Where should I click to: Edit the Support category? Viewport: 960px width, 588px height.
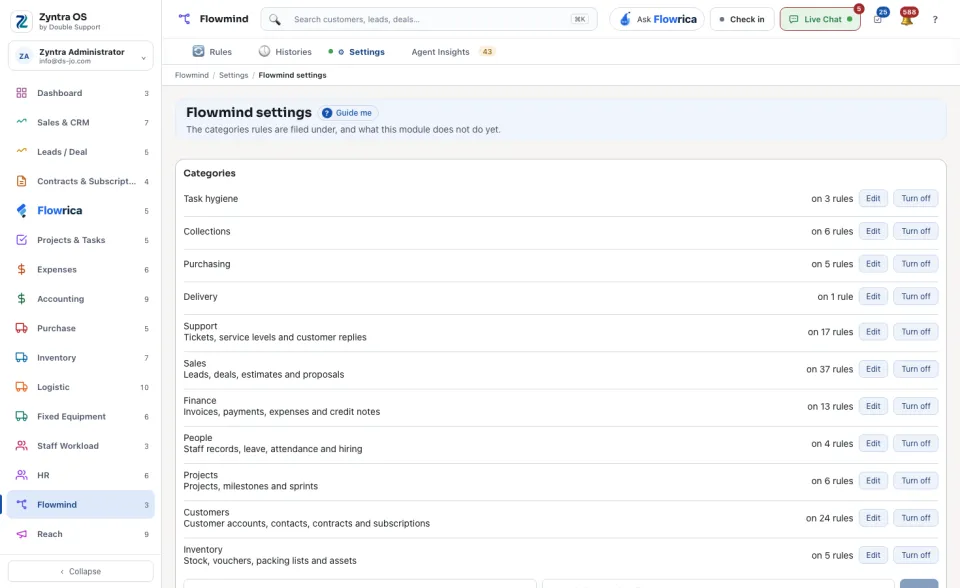tap(873, 331)
